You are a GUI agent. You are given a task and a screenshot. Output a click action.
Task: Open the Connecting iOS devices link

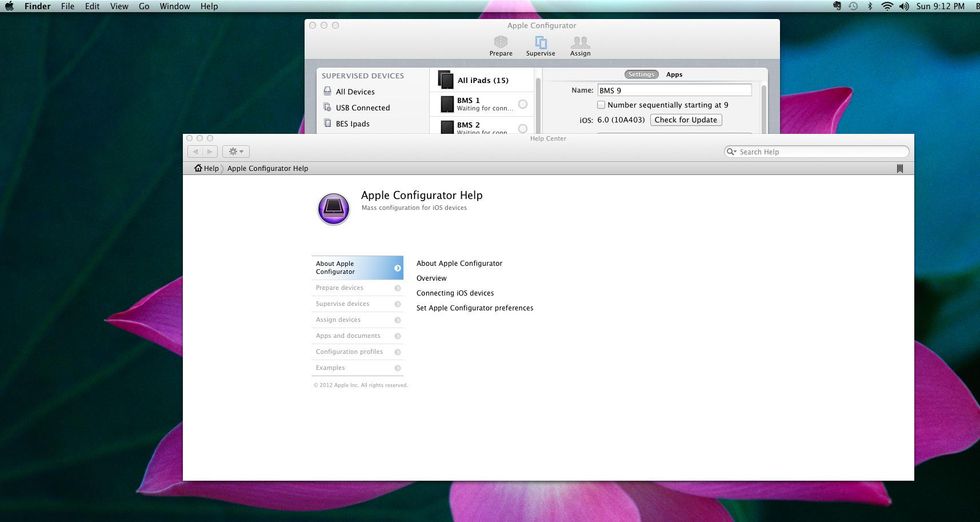pyautogui.click(x=455, y=293)
